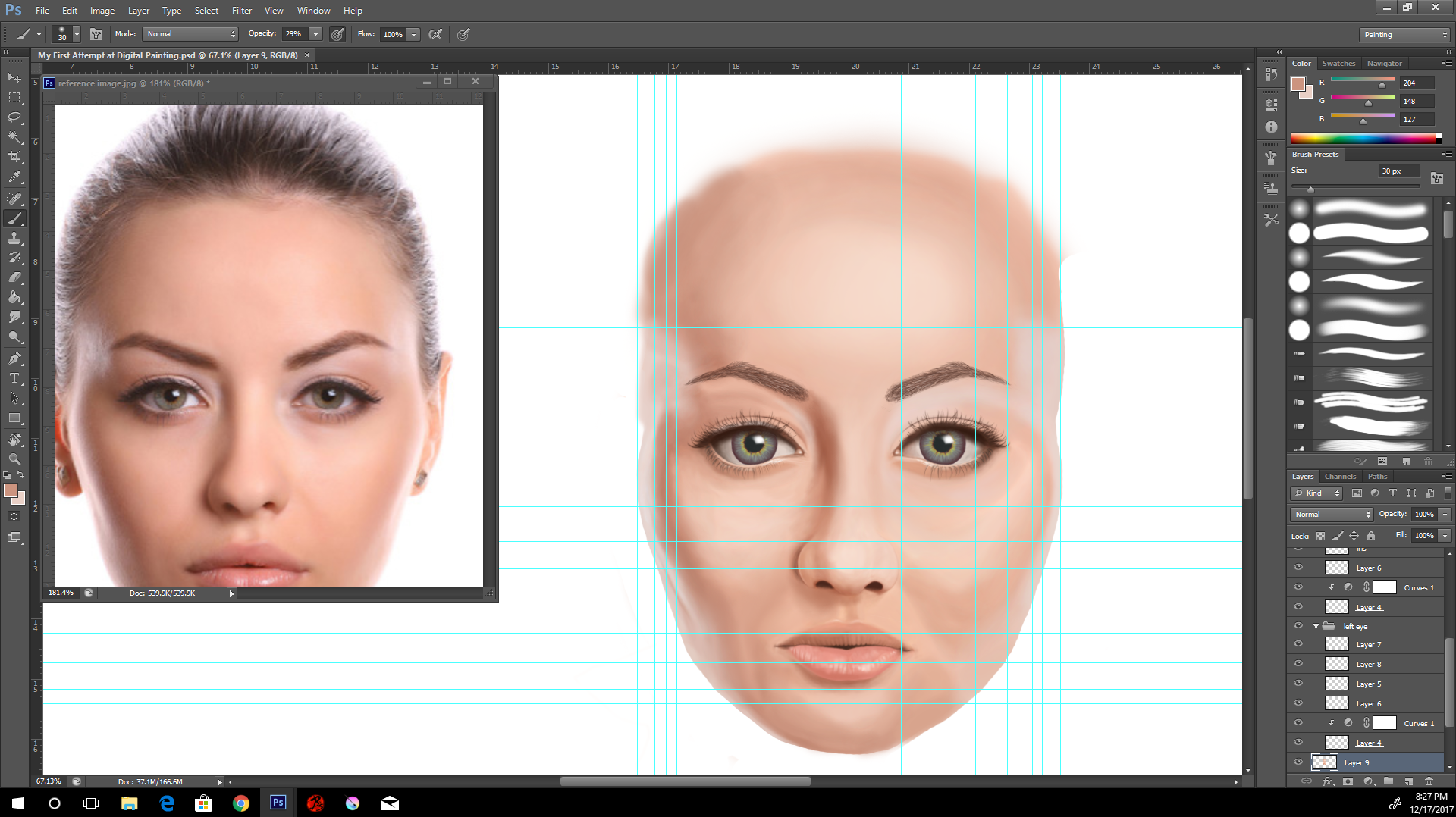Open the brush Mode dropdown
The image size is (1456, 817).
190,34
